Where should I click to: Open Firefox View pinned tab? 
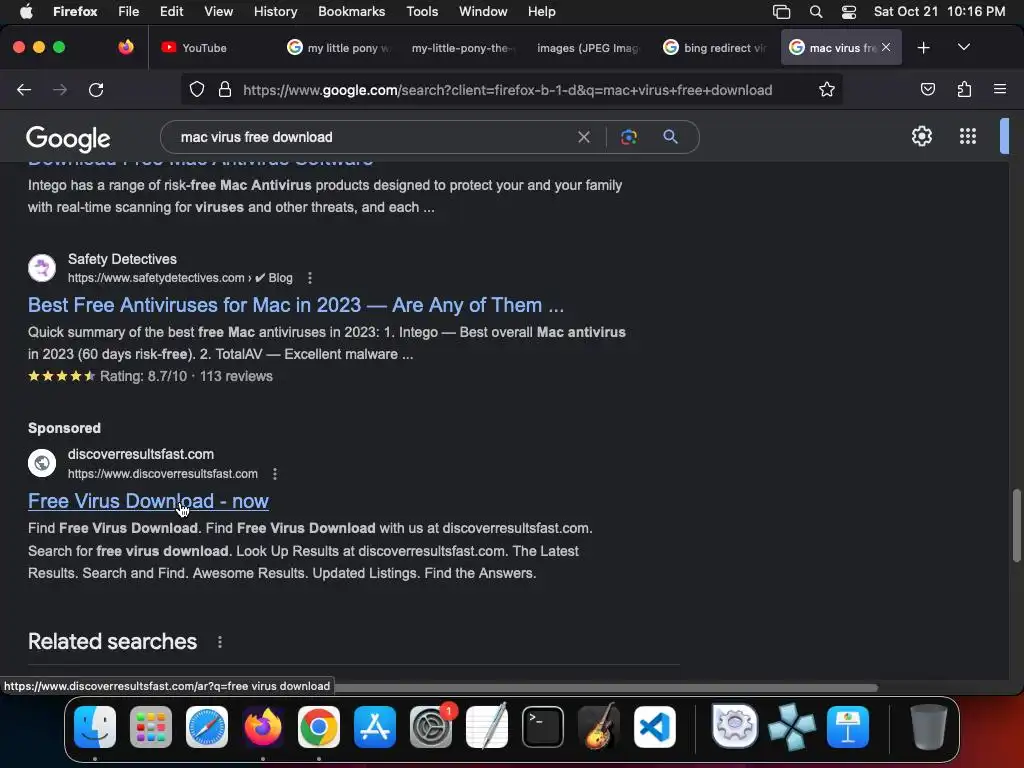(126, 47)
